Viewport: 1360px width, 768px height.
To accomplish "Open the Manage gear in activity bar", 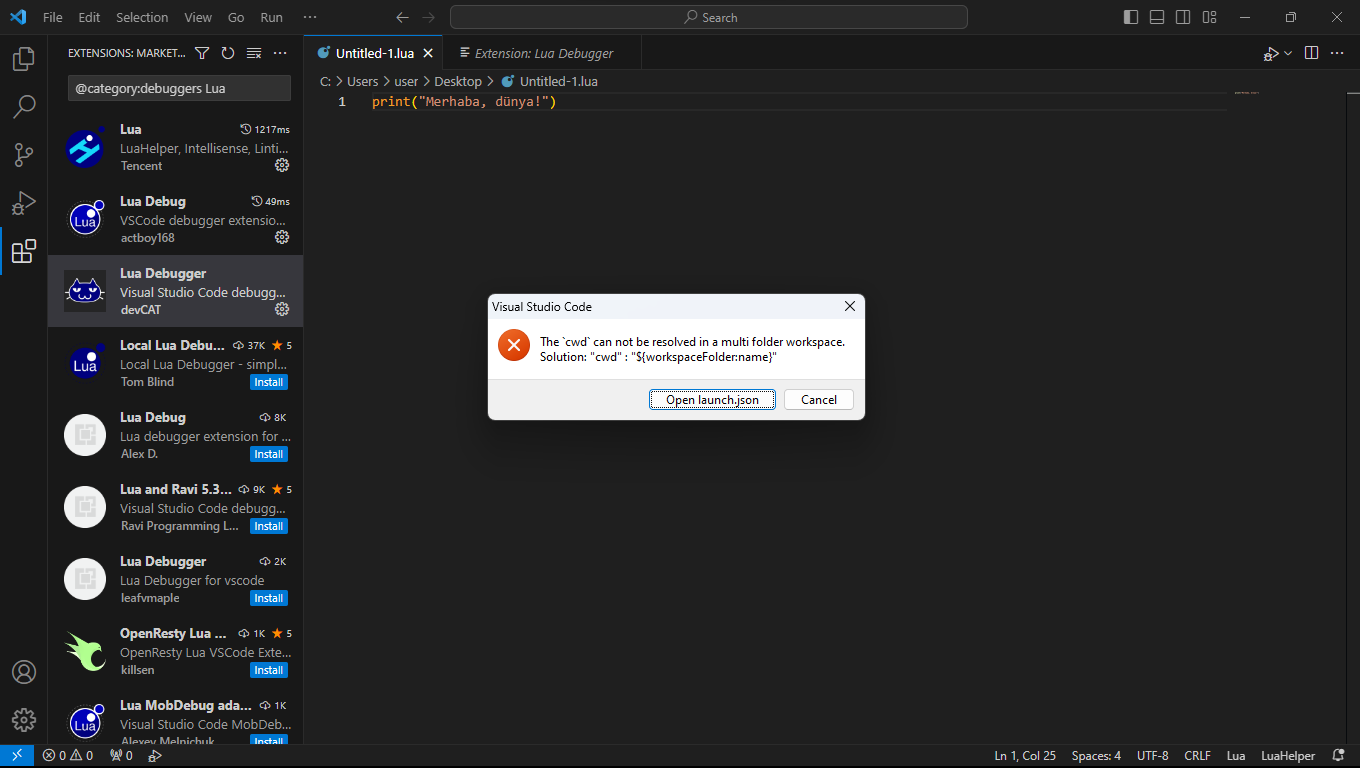I will (x=24, y=720).
